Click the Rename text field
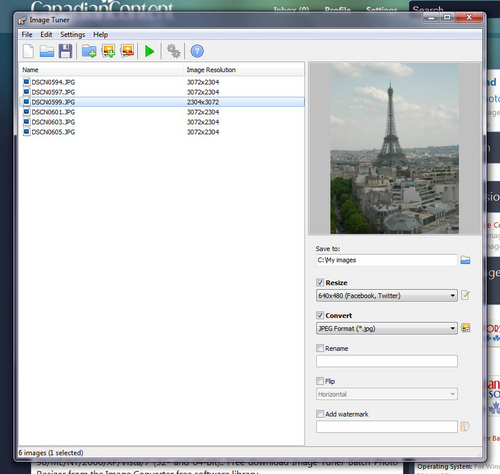This screenshot has width=500, height=474. coord(387,361)
